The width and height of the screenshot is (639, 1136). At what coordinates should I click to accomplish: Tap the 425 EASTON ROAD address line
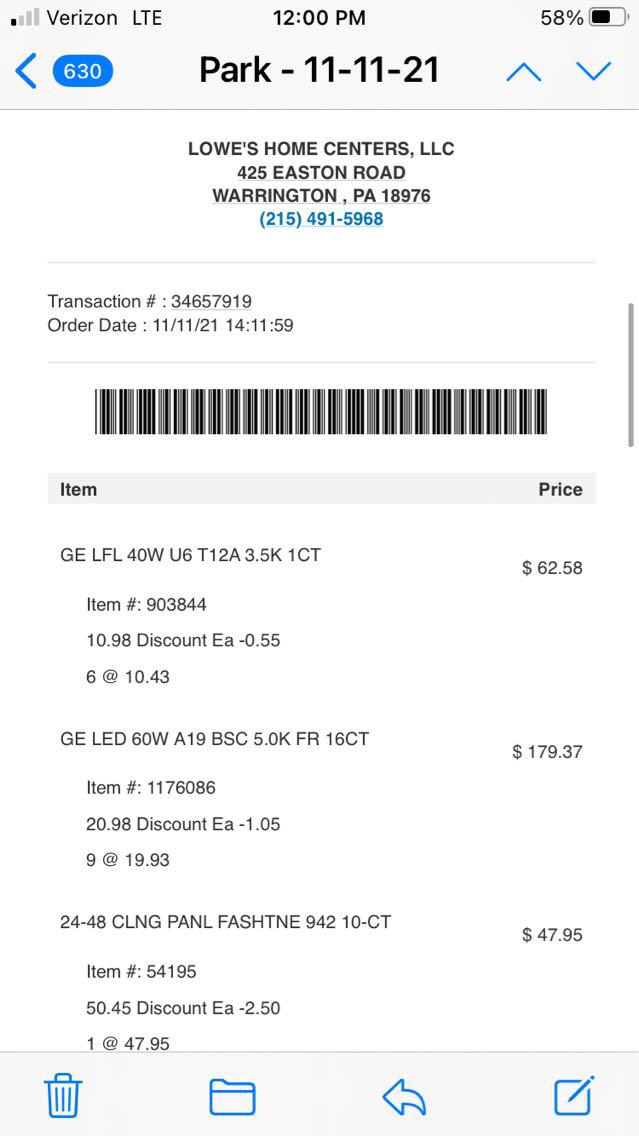321,172
